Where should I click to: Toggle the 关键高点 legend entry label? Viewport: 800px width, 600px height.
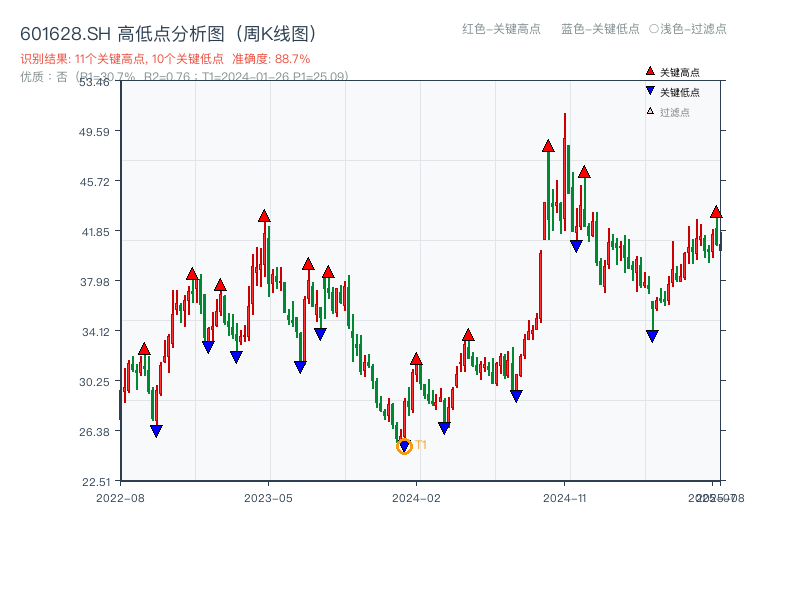point(680,72)
